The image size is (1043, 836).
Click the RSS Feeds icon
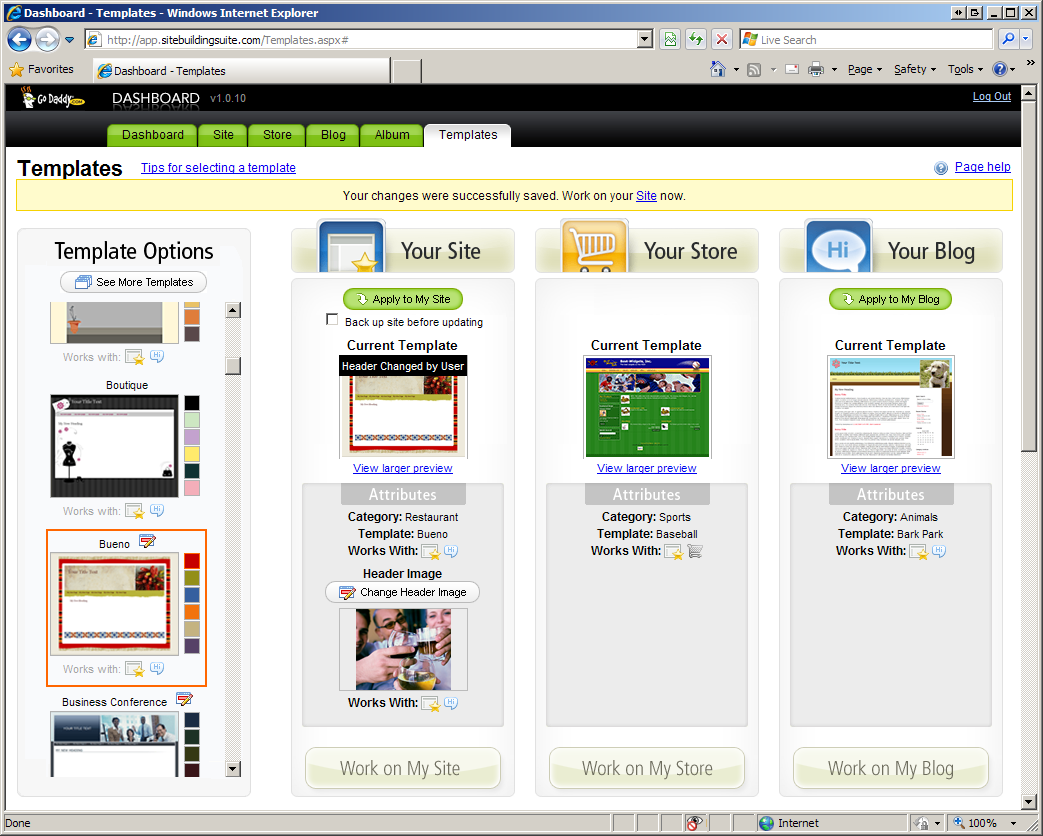(x=754, y=70)
